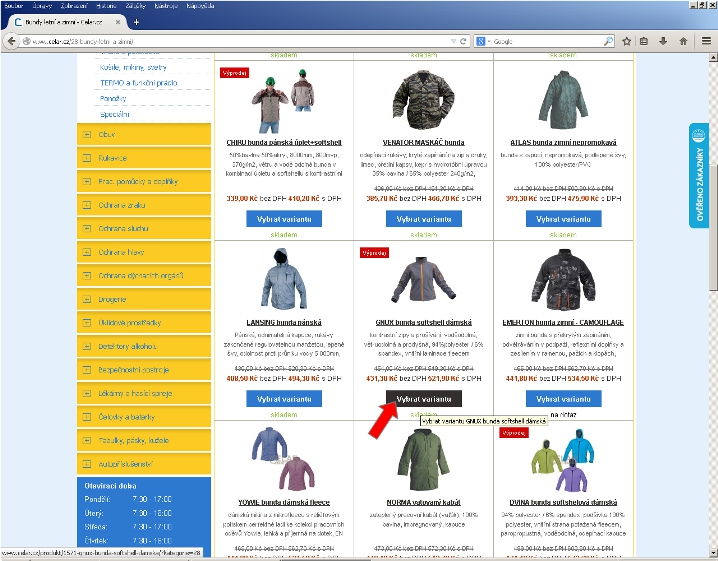This screenshot has height=561, width=718.
Task: Open the YOWIE bunda dámská fleece link
Action: 284,502
